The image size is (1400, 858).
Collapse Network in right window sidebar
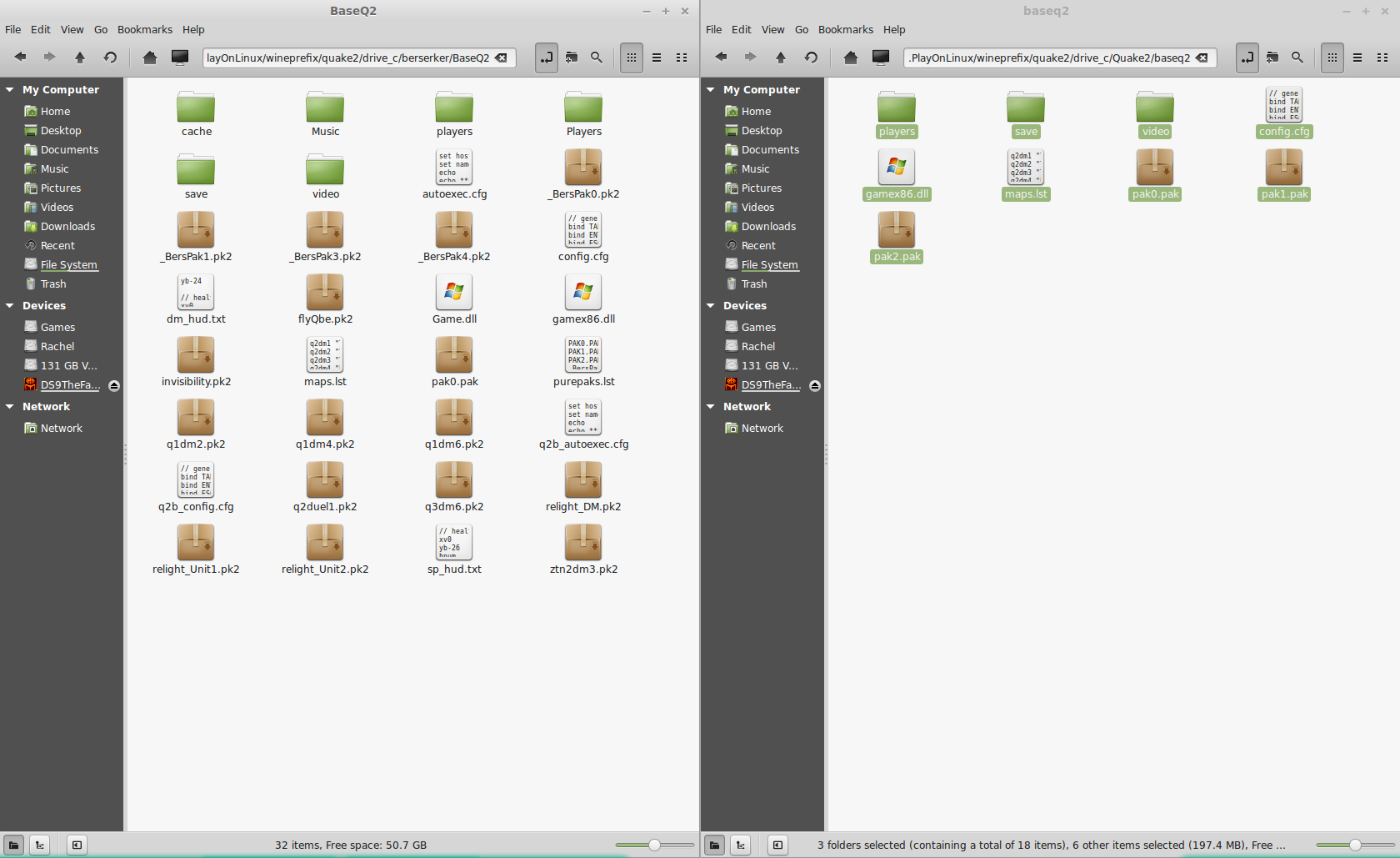(x=711, y=406)
